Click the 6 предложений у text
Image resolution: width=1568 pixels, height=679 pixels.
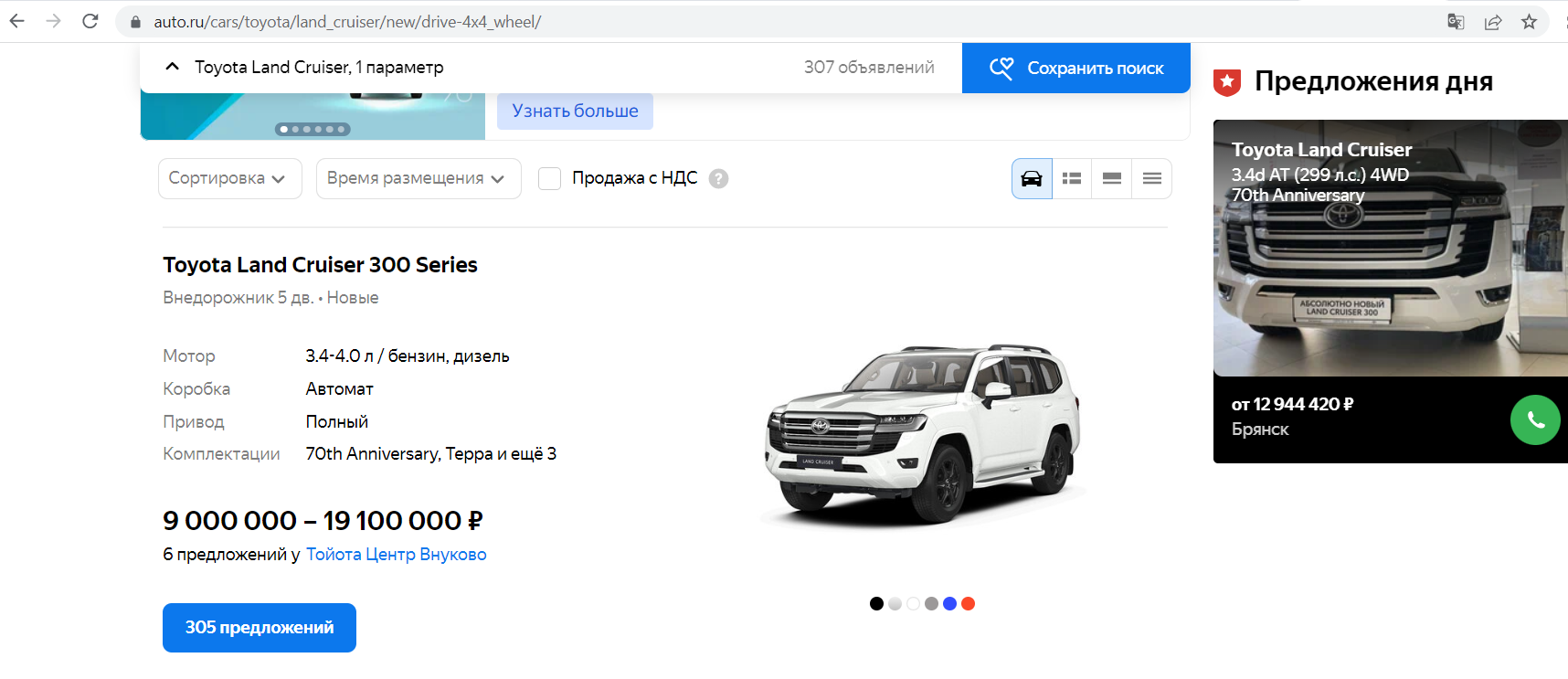(x=231, y=555)
